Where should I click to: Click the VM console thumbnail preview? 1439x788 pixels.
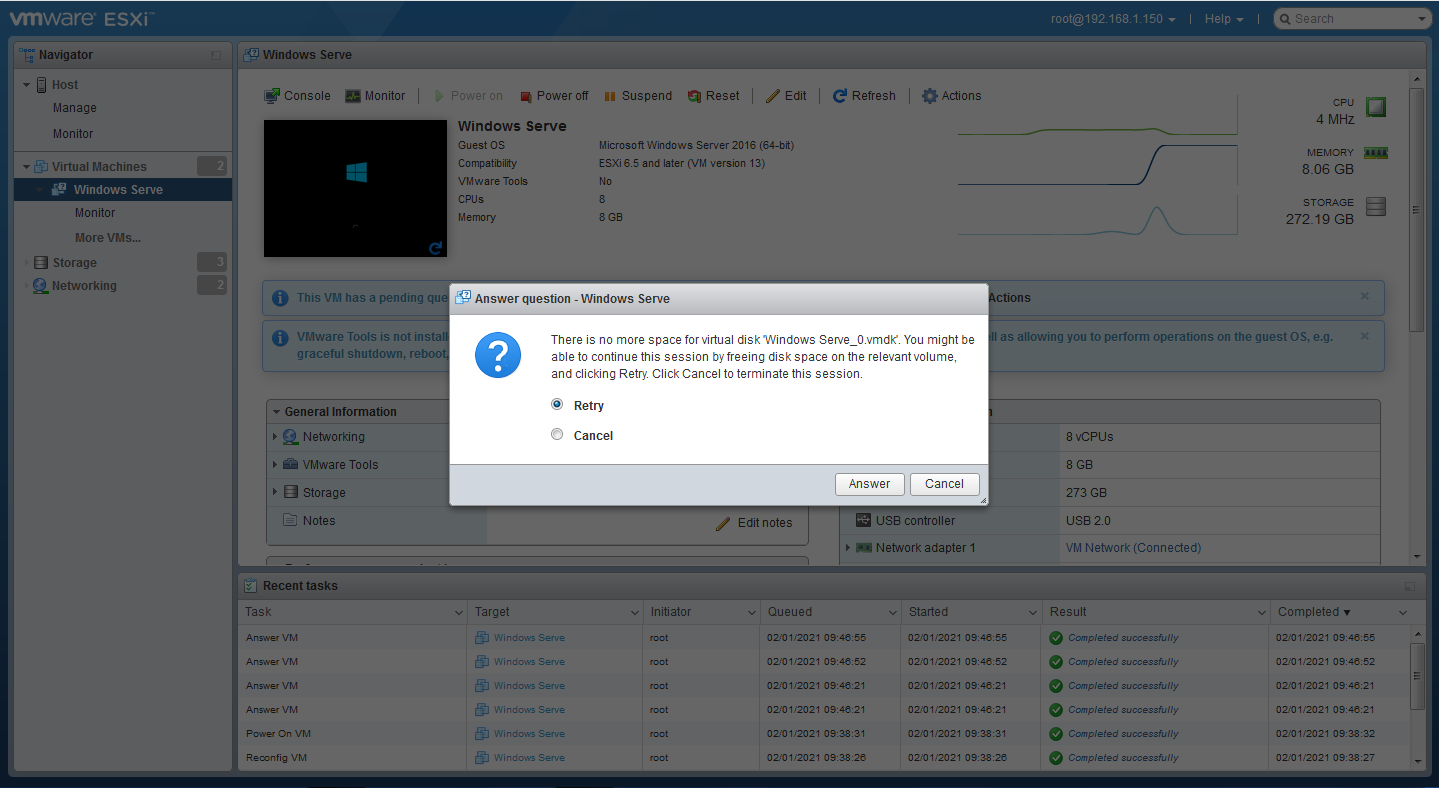coord(355,188)
